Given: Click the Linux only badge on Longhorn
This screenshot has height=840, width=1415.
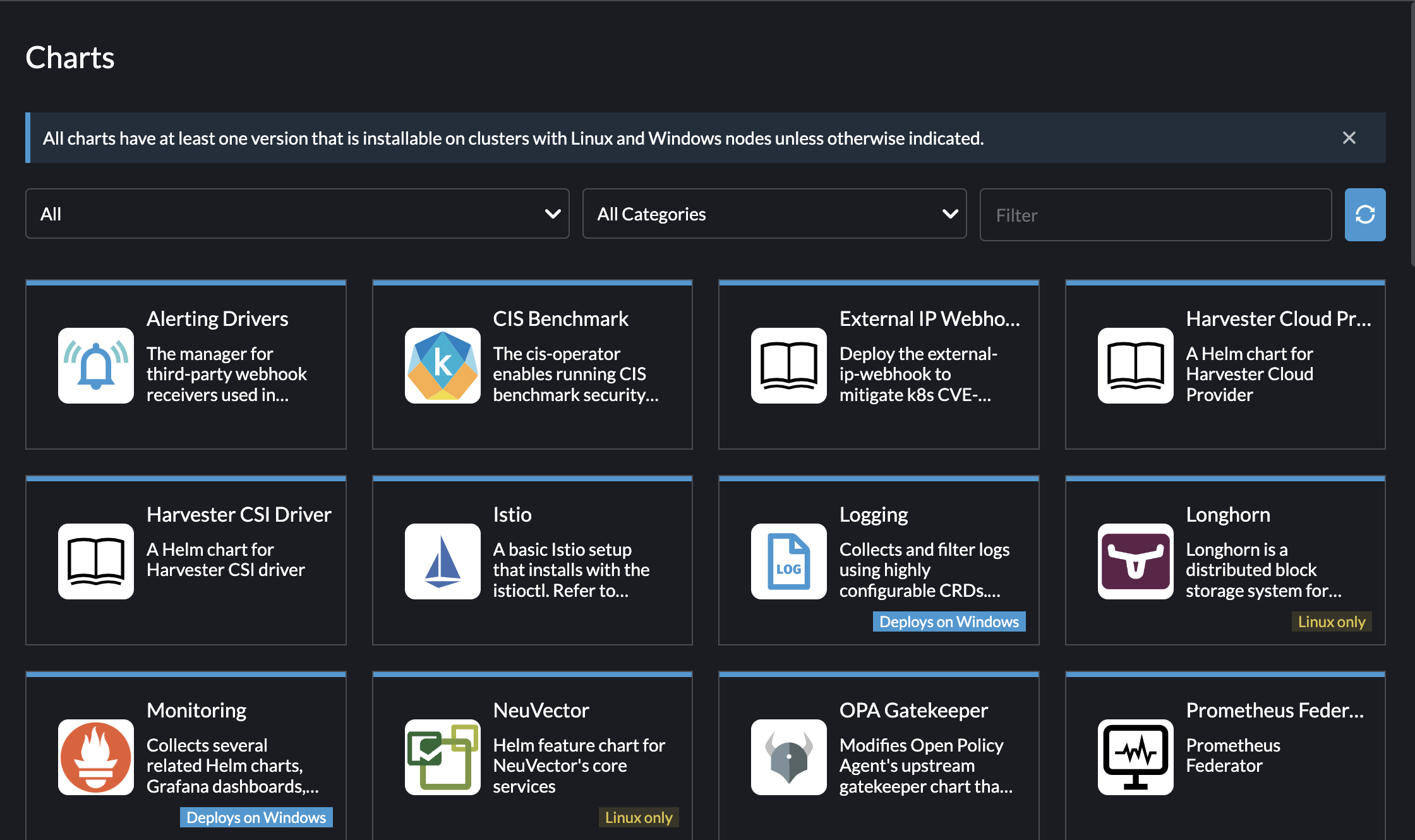Looking at the screenshot, I should point(1332,621).
